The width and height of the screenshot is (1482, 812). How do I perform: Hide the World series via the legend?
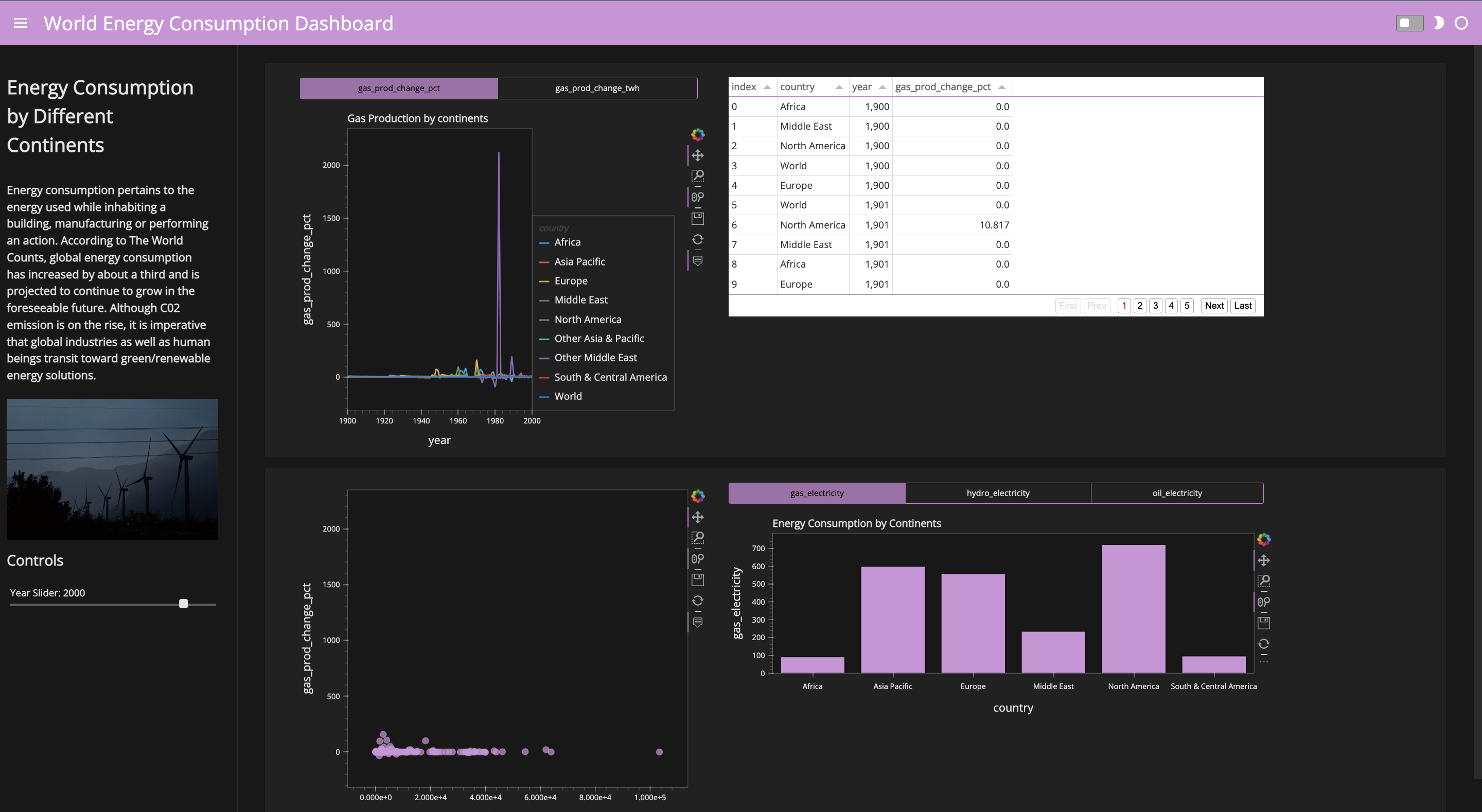(567, 396)
